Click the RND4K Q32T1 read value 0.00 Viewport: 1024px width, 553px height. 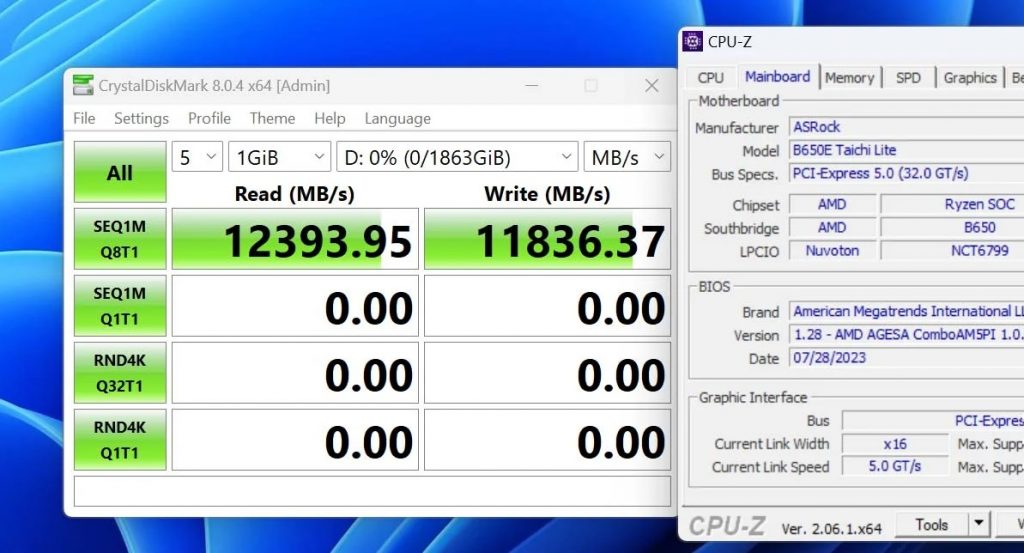[295, 373]
